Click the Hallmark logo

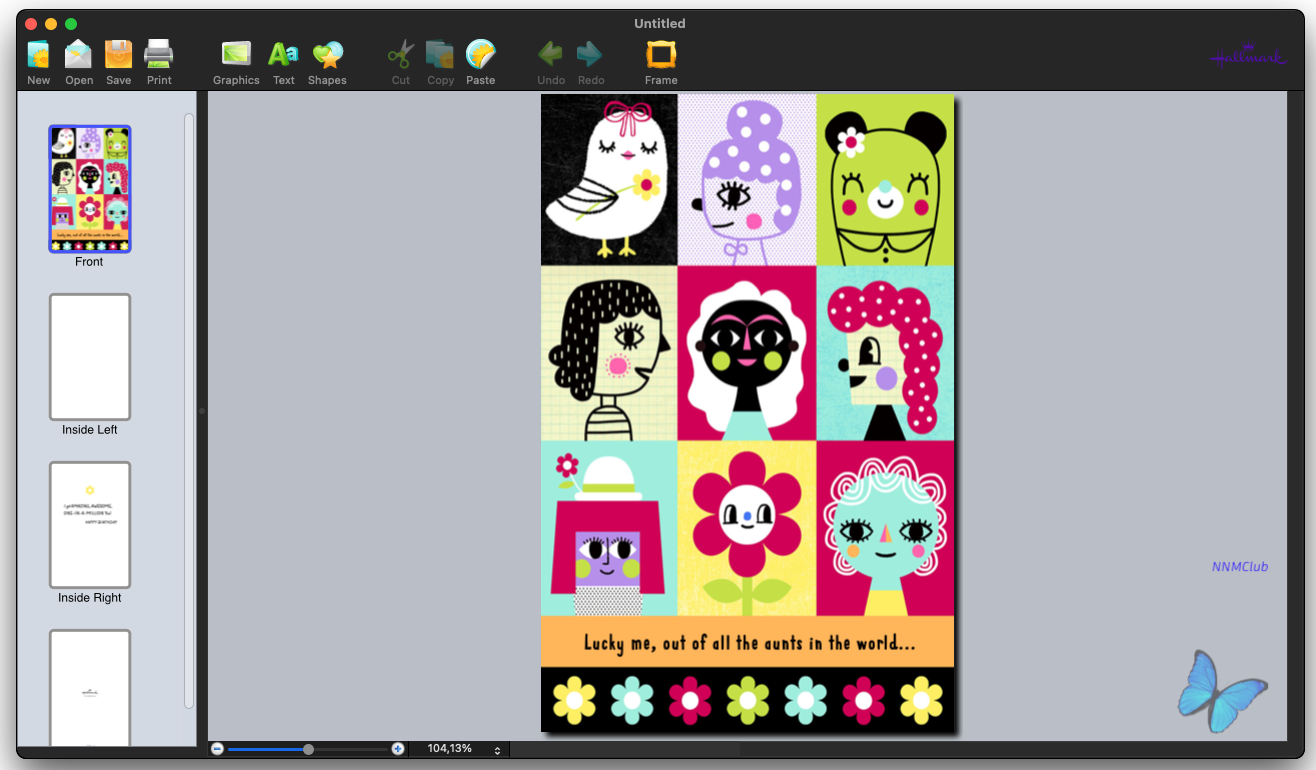coord(1246,56)
